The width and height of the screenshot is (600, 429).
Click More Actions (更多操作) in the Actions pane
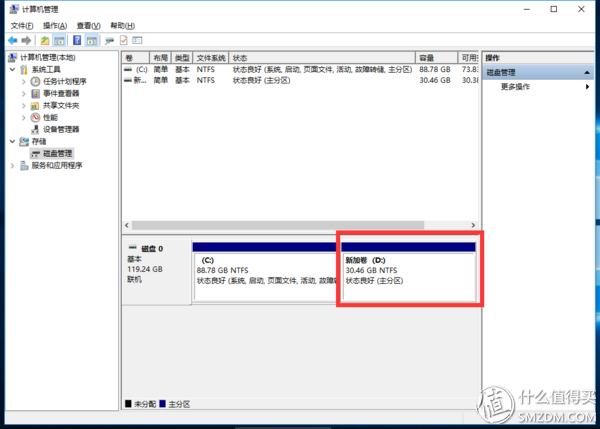tap(515, 87)
